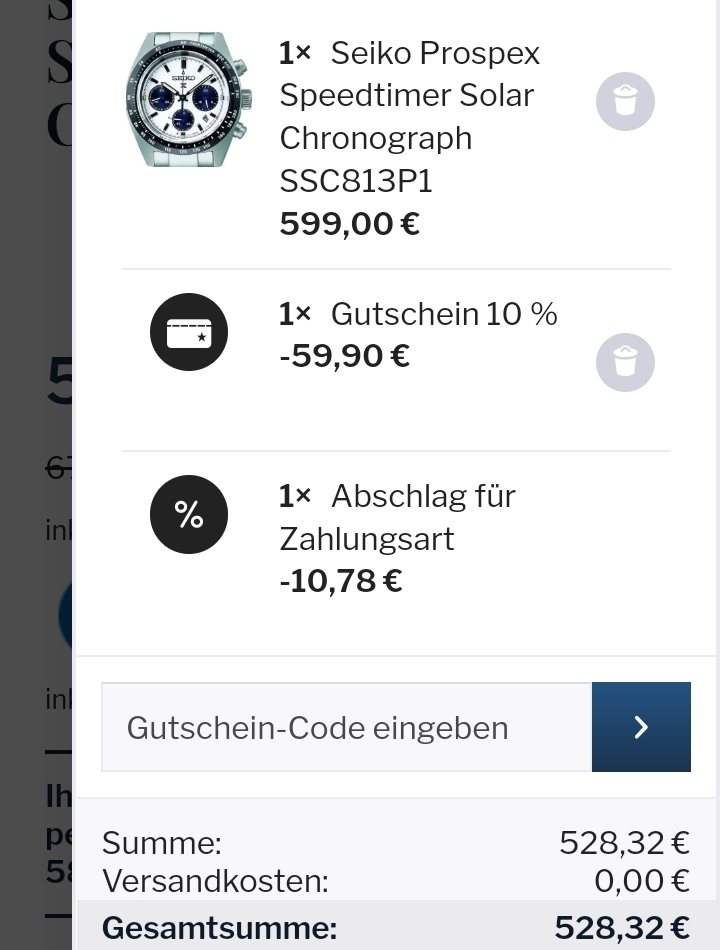
Task: Click the Abschlag für Zahlungsart item label
Action: click(x=398, y=517)
